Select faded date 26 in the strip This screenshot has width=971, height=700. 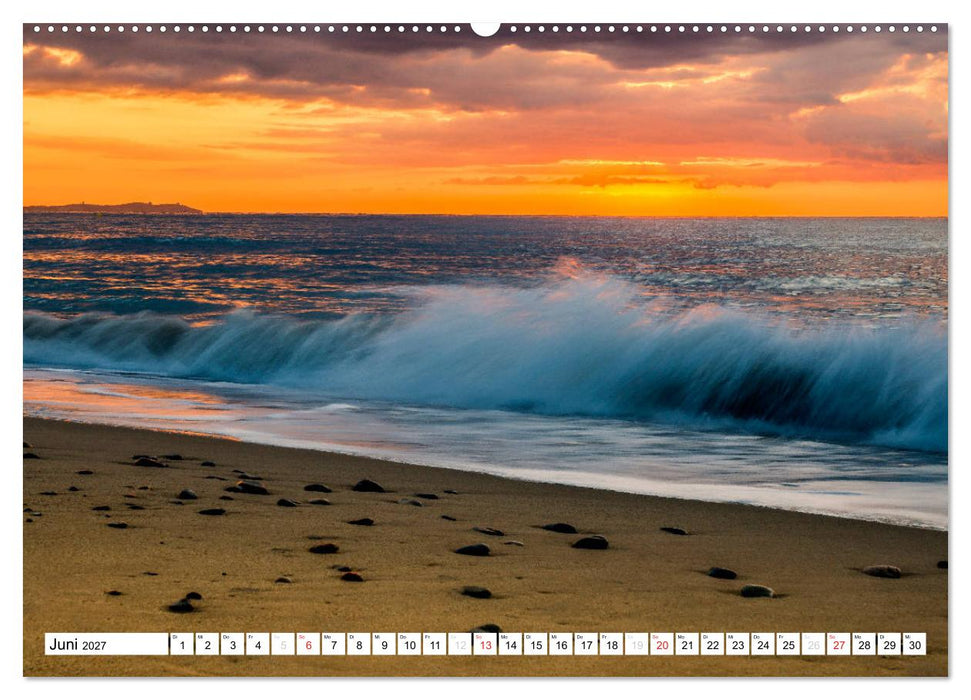(x=814, y=644)
